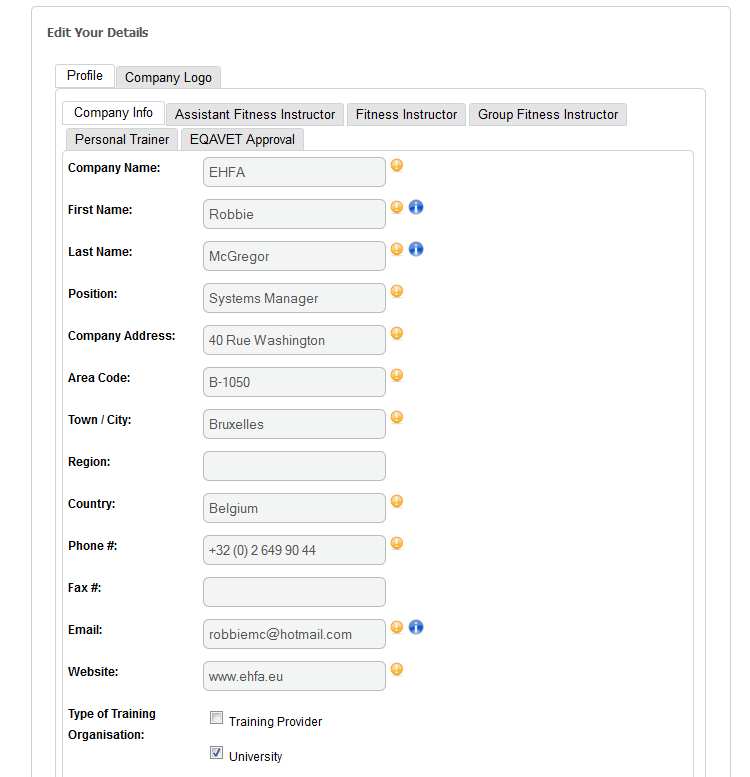
Task: Click into the empty Region field
Action: [294, 466]
